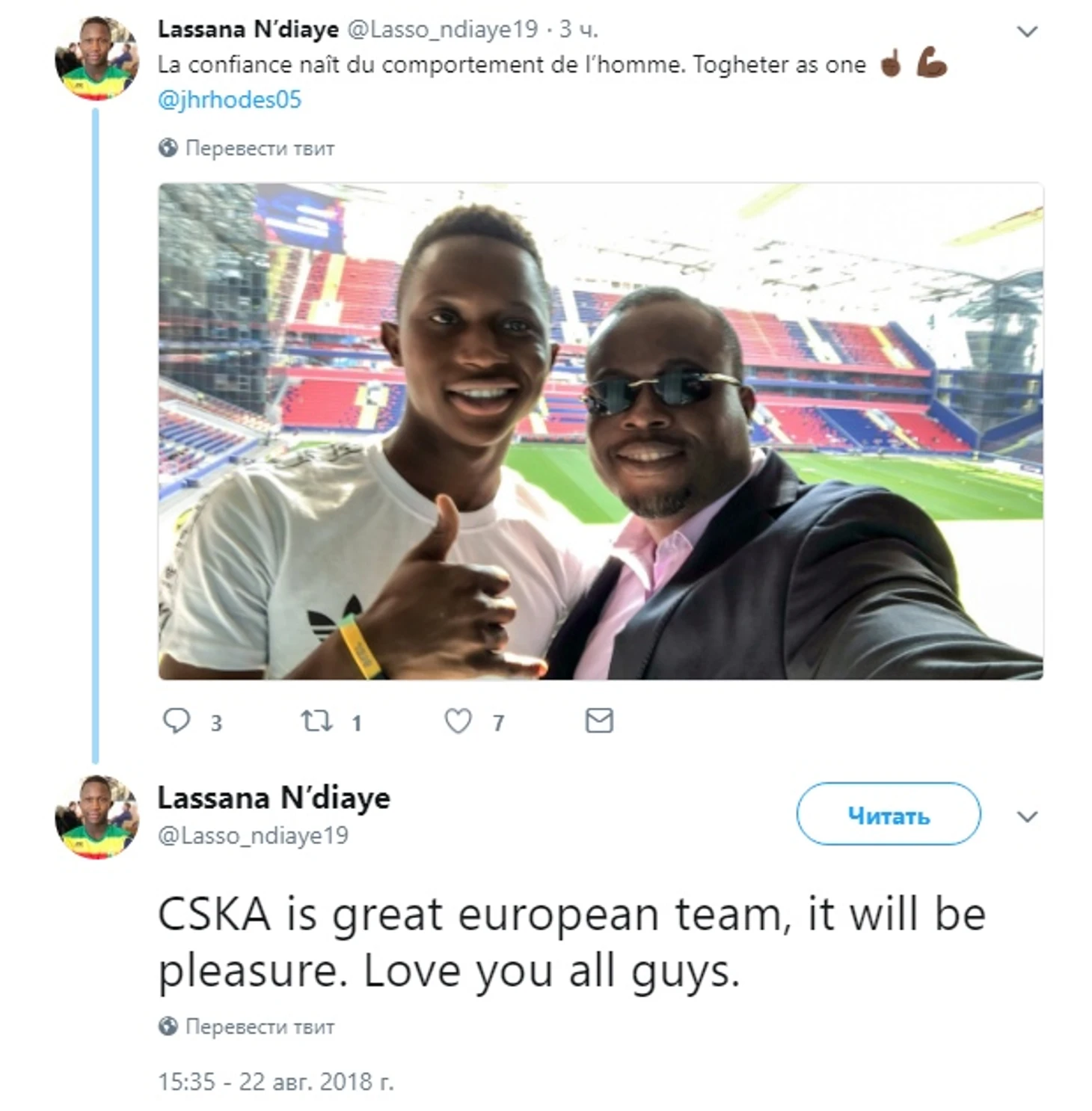Open Lassana N'diaye name in top tweet
Screen dimensions: 1092x1111
[248, 29]
